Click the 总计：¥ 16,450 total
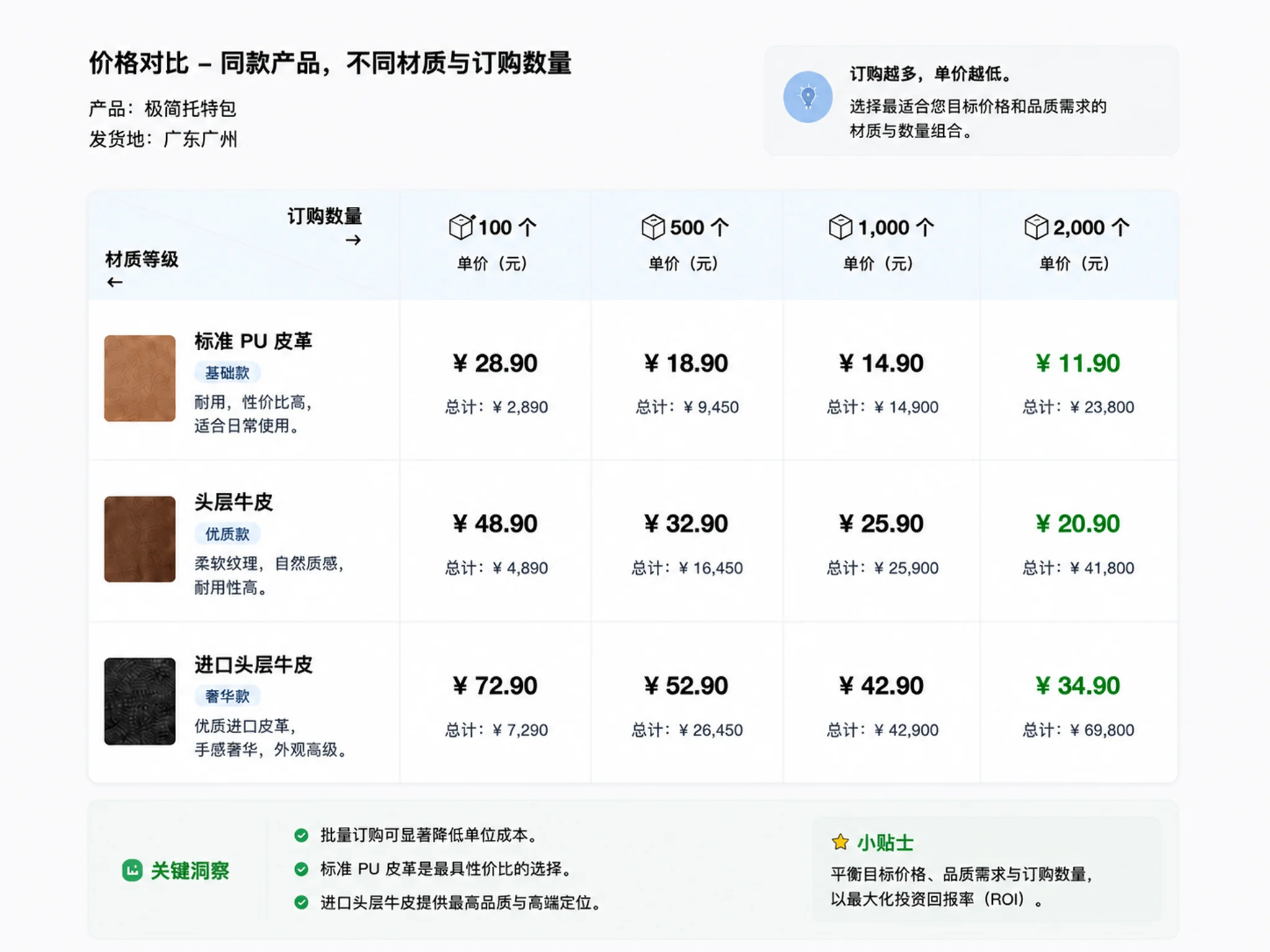 tap(687, 568)
